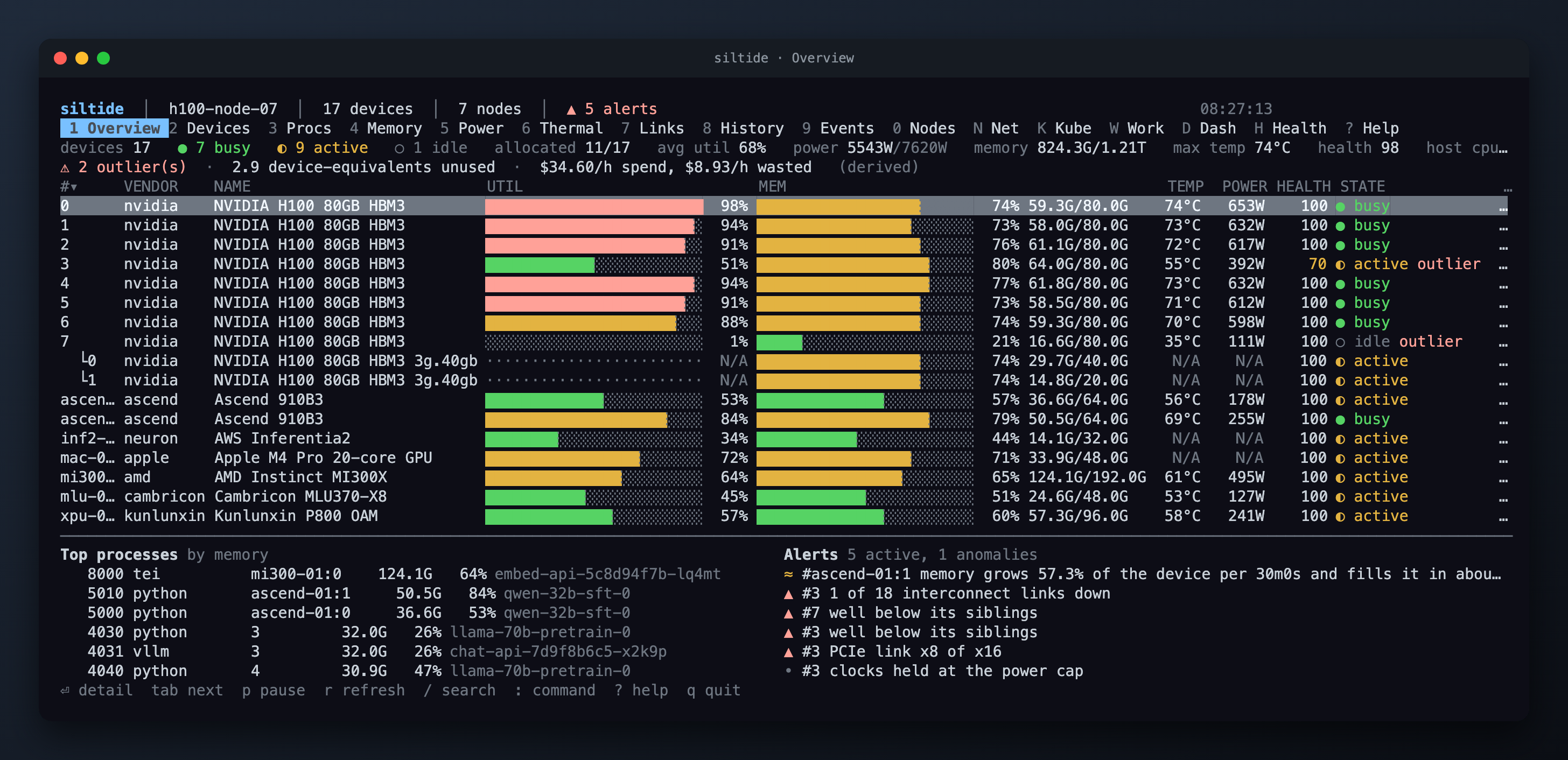1568x760 pixels.
Task: Click status dot of Cambricon MLU370-X8 row
Action: point(1340,497)
